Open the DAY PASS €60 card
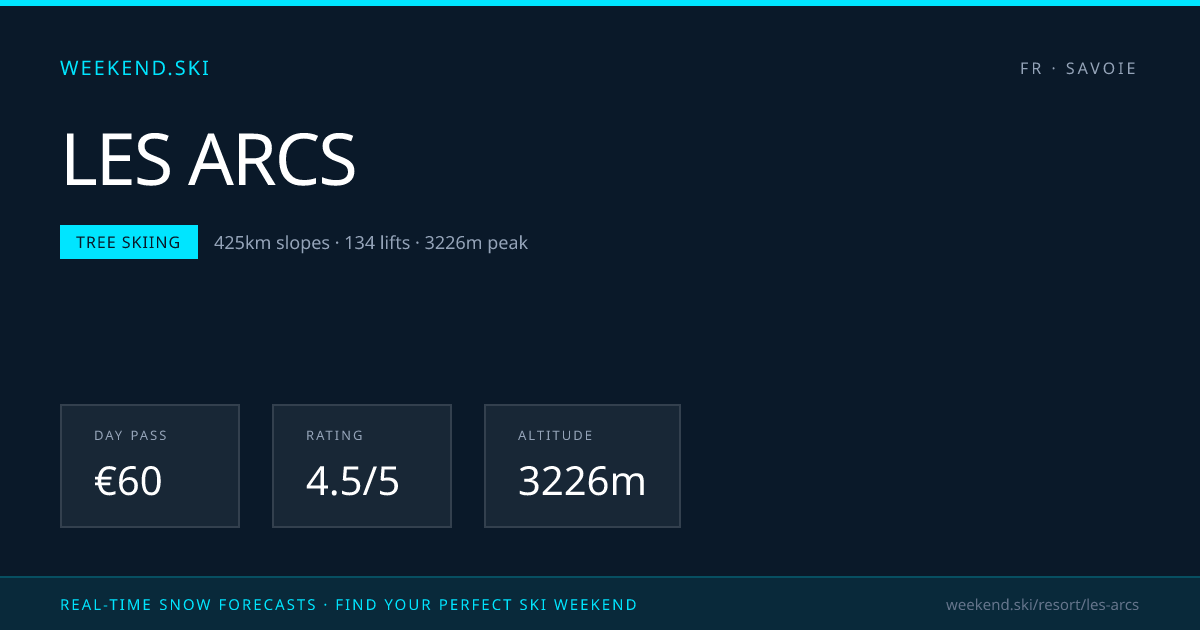 pyautogui.click(x=150, y=466)
